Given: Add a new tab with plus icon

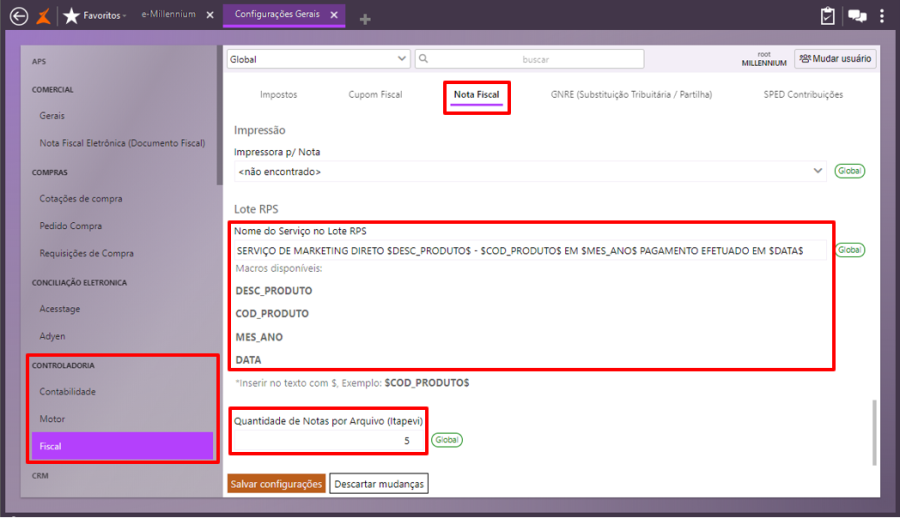Looking at the screenshot, I should point(364,20).
